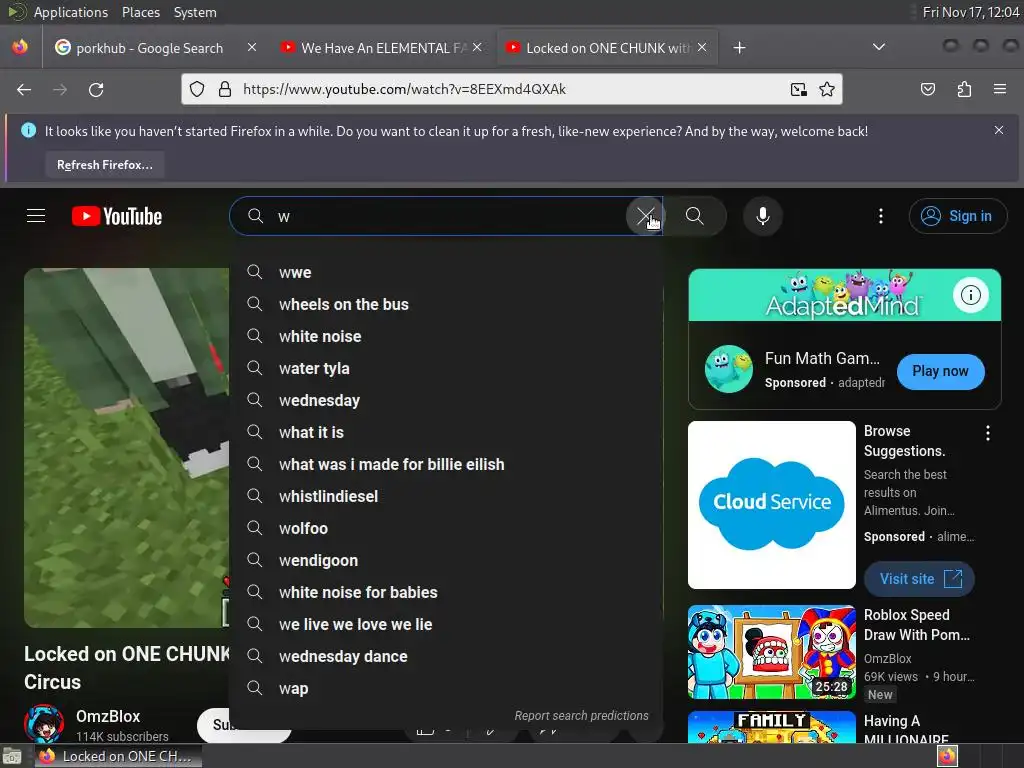
Task: Reload the page with refresh icon
Action: point(96,89)
